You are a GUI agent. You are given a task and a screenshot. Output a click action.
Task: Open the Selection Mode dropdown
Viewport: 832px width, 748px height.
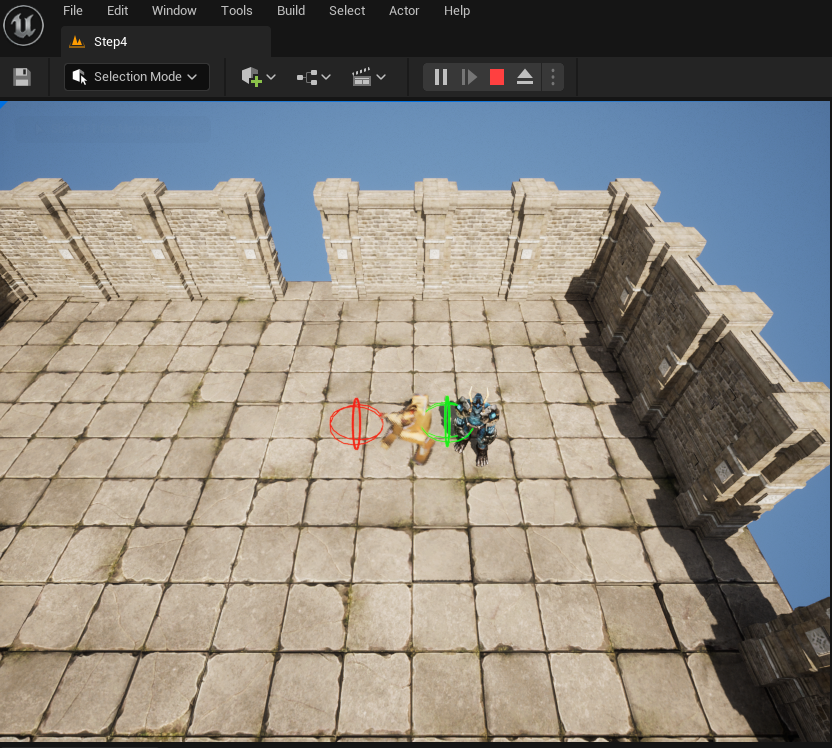click(x=137, y=77)
